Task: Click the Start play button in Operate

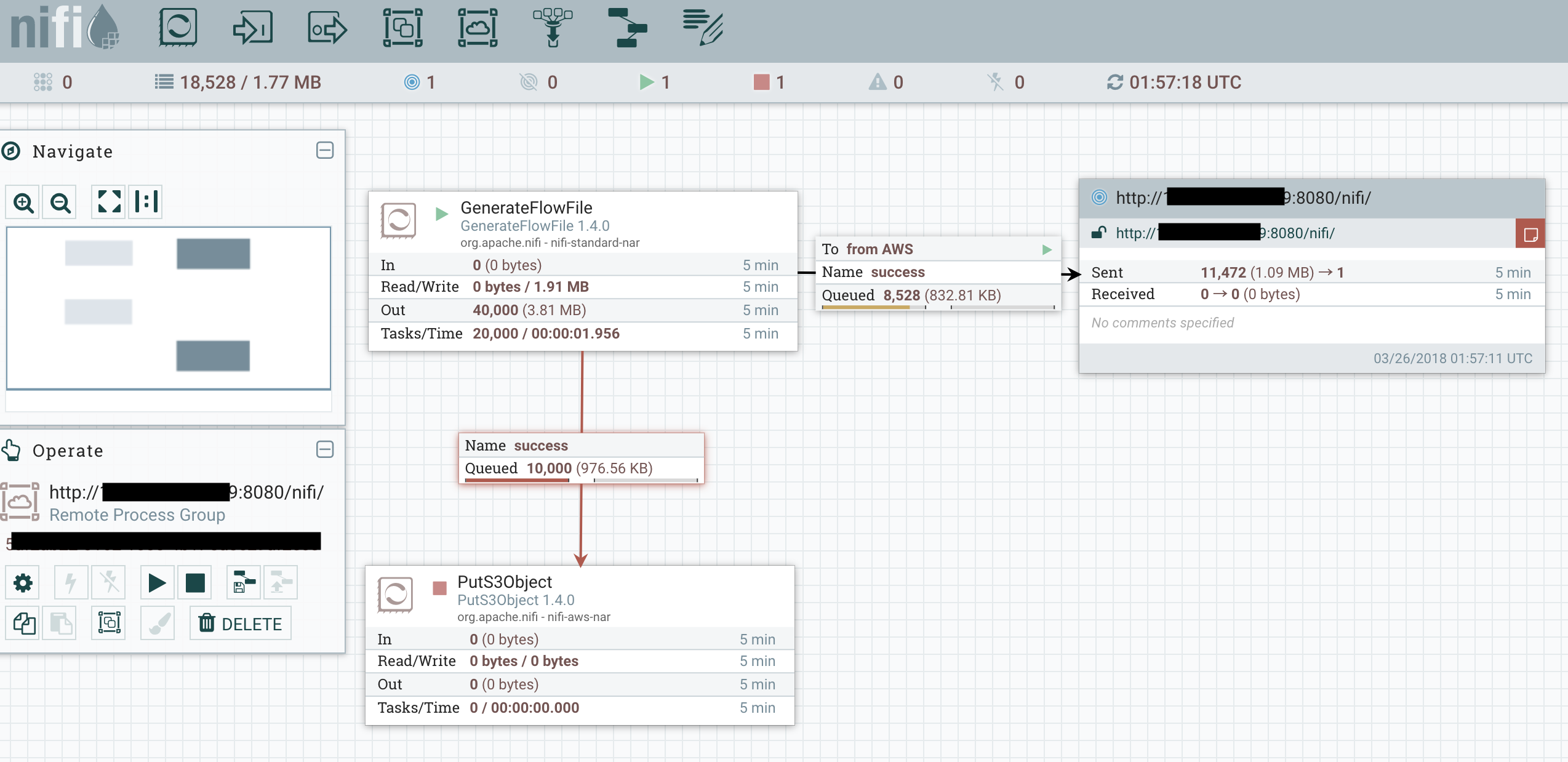Action: click(158, 582)
